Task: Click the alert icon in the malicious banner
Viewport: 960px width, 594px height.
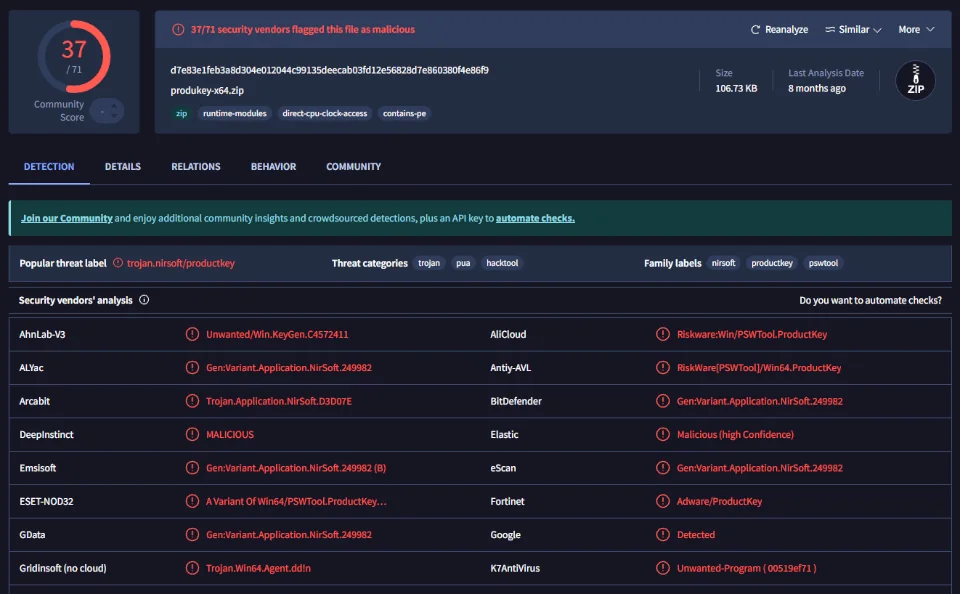Action: 178,29
